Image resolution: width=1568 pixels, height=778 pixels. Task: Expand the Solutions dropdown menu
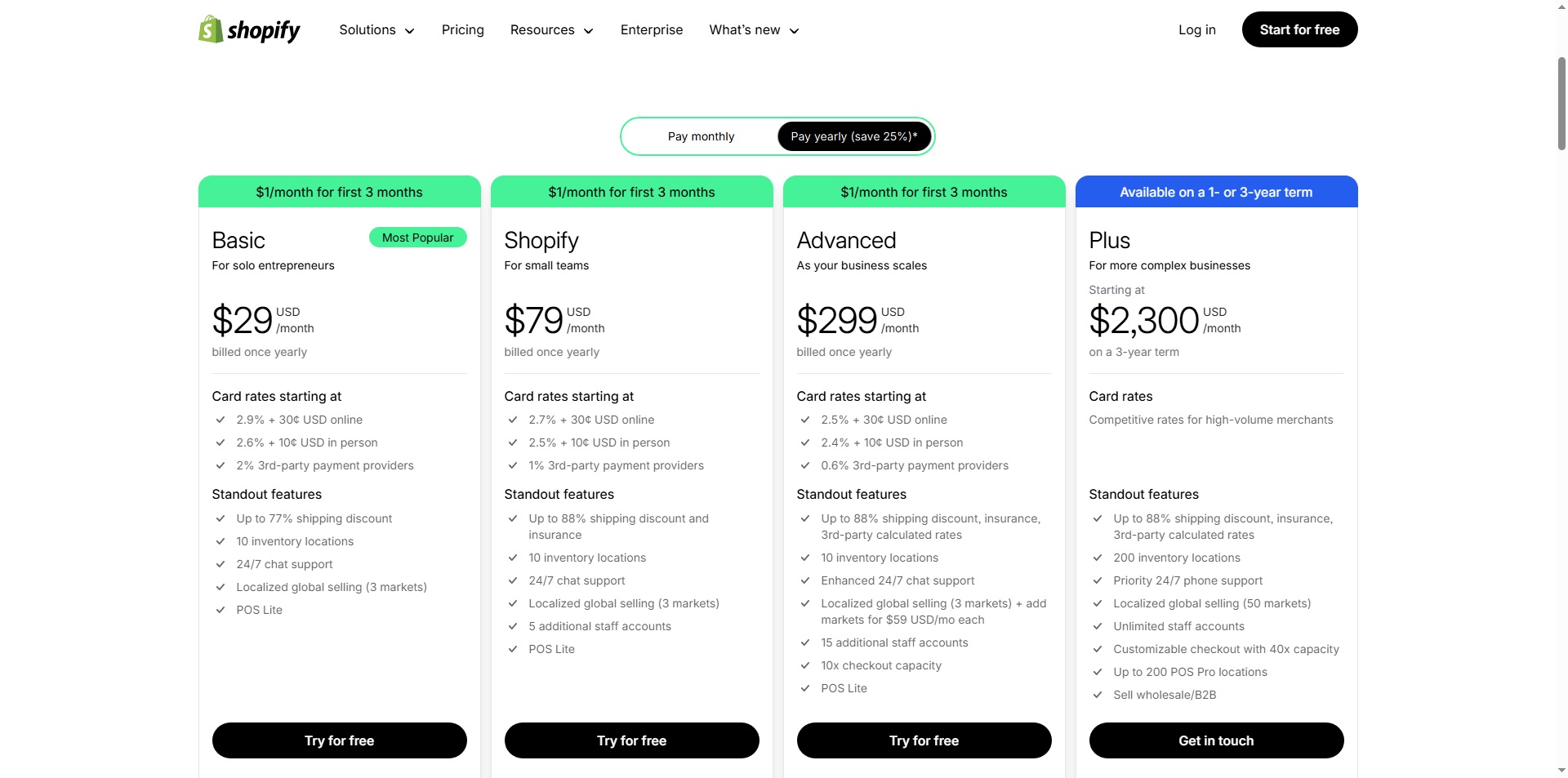(376, 30)
